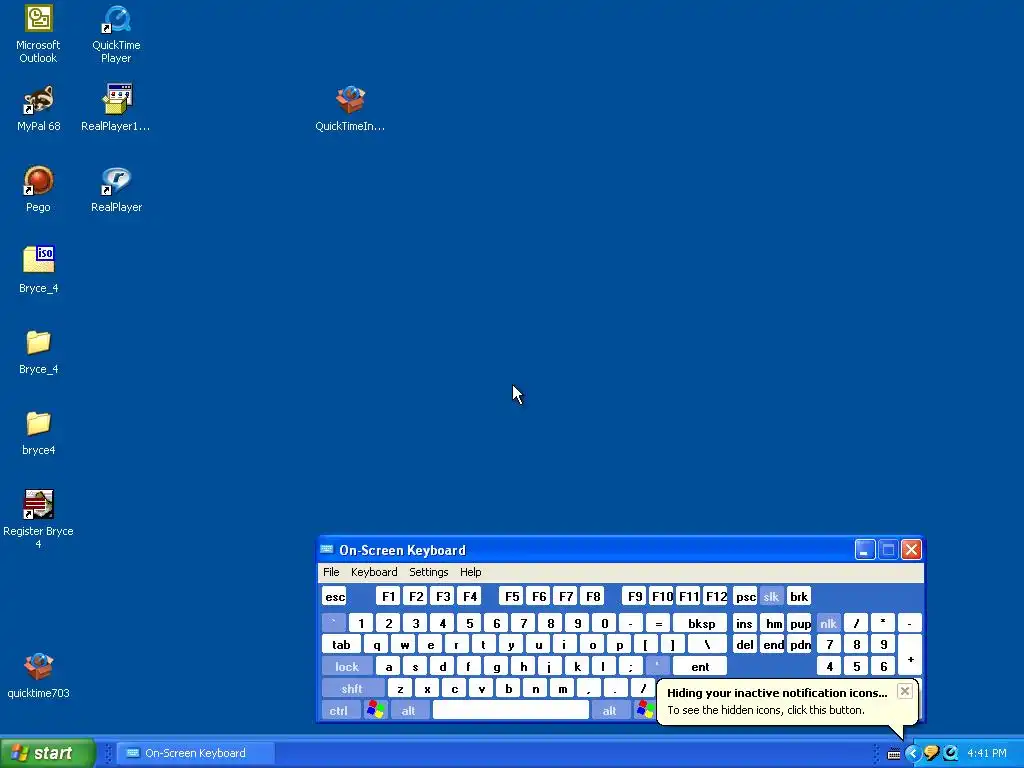Click the numpad 7 key
Viewport: 1024px width, 768px height.
pyautogui.click(x=829, y=645)
